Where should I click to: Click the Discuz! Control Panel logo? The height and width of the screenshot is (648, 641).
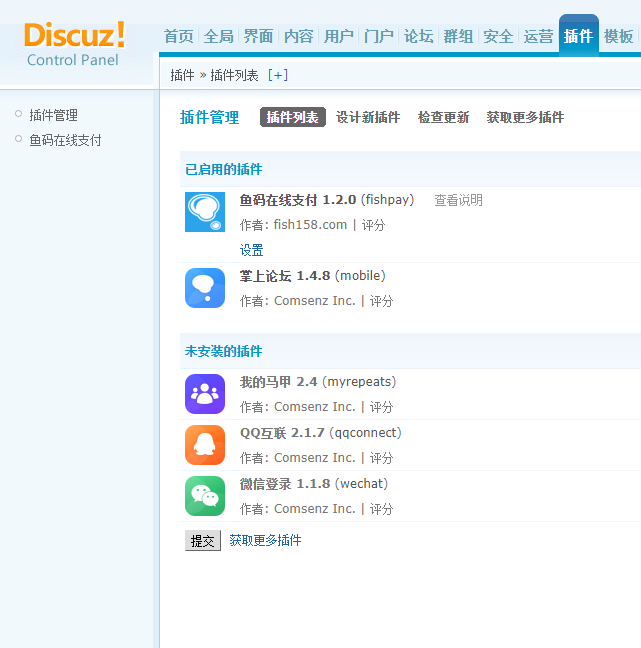tap(74, 44)
